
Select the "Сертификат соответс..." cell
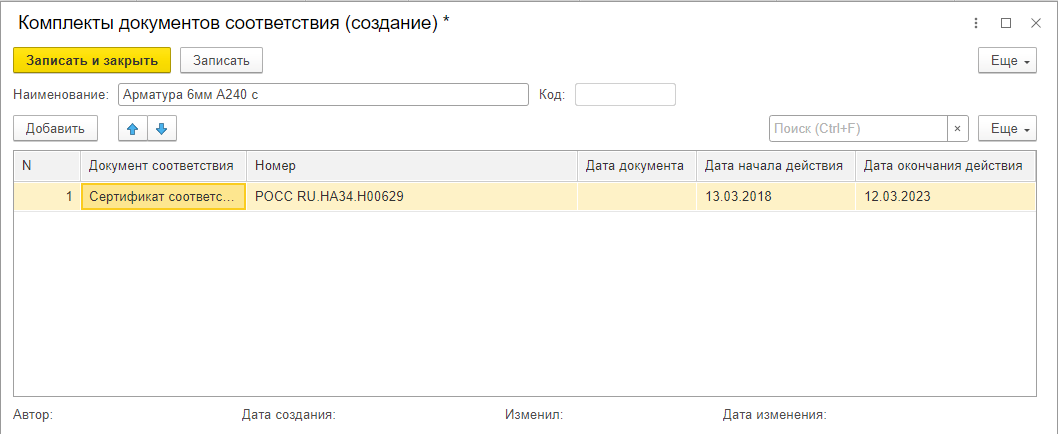[x=164, y=197]
